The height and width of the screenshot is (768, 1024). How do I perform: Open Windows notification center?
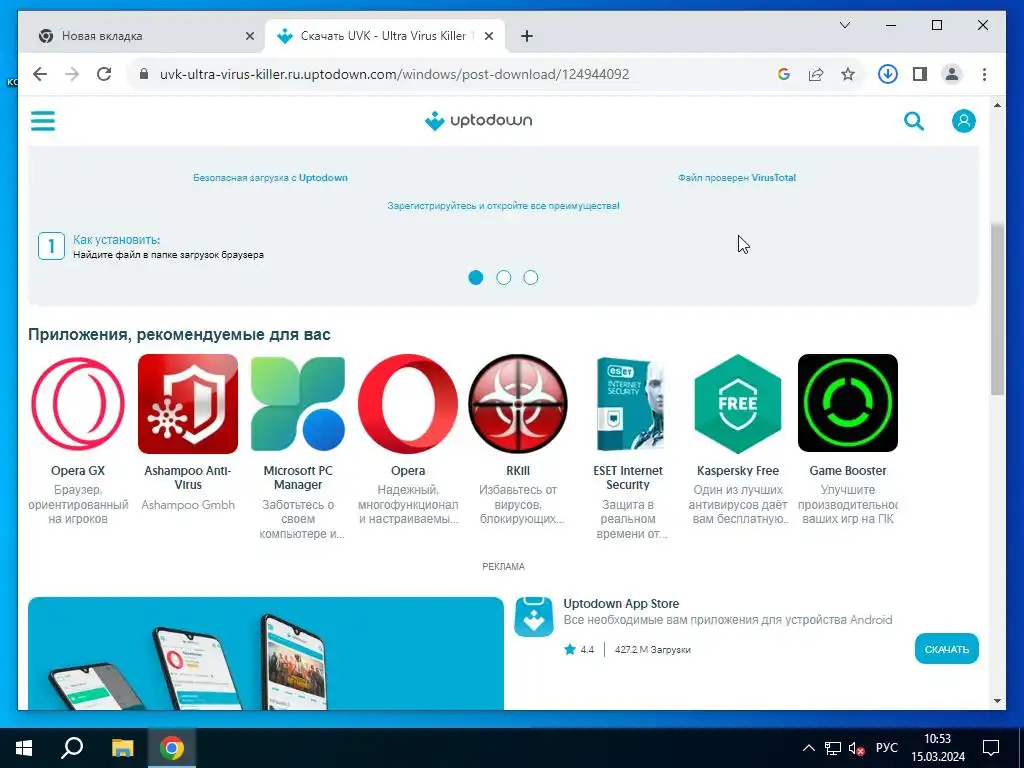coord(991,748)
